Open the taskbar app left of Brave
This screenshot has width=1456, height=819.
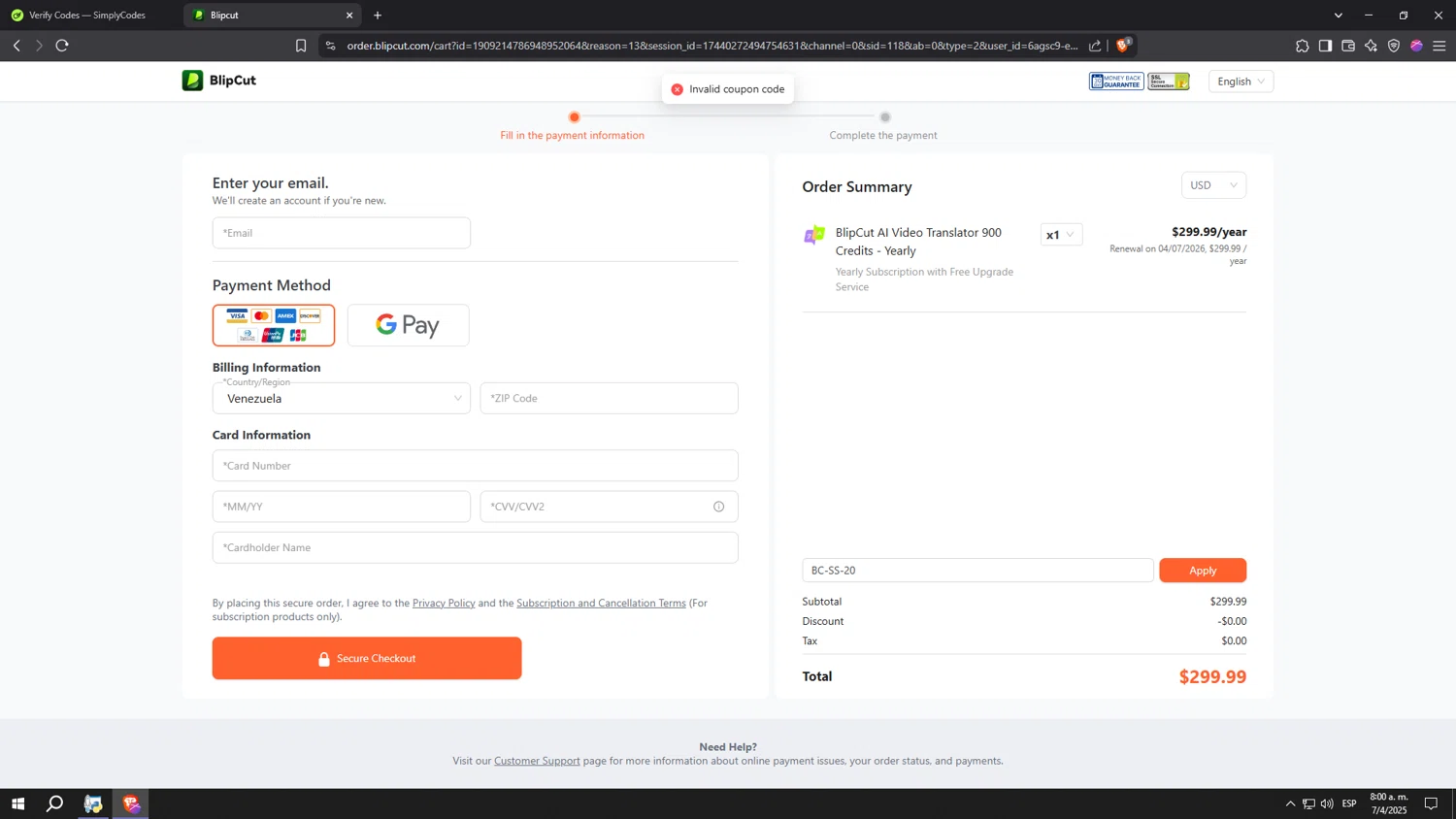point(93,803)
